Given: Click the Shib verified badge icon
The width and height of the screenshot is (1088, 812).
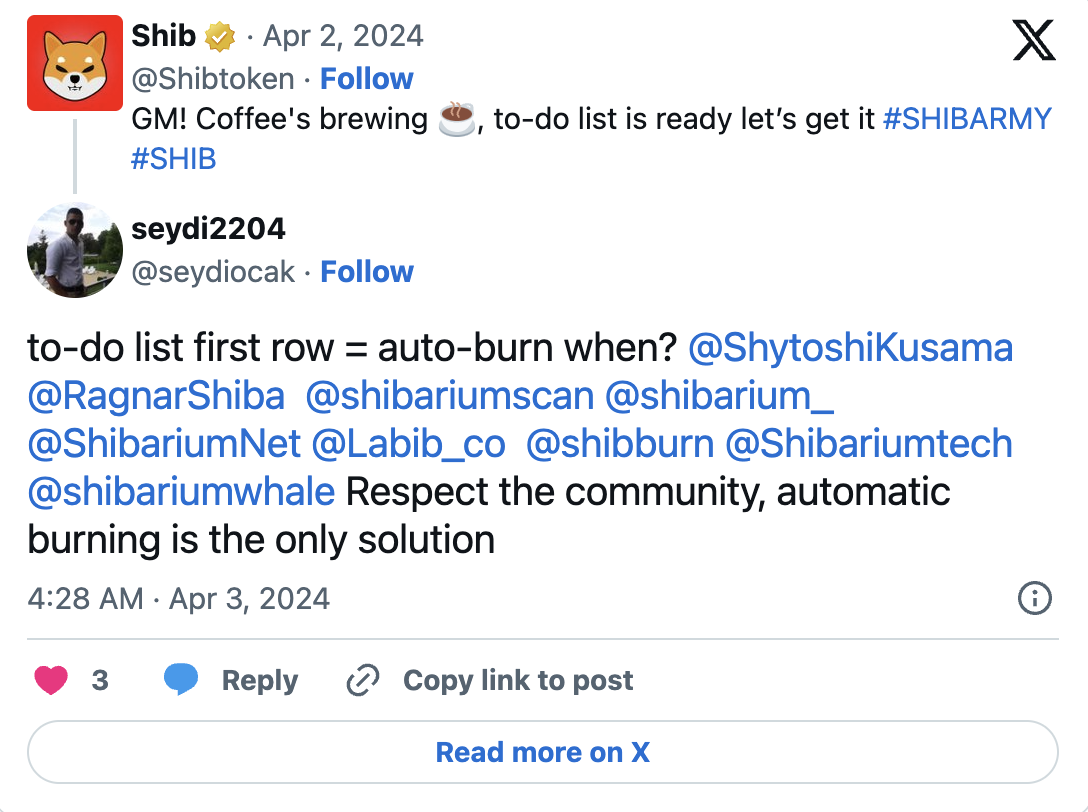Looking at the screenshot, I should coord(219,38).
